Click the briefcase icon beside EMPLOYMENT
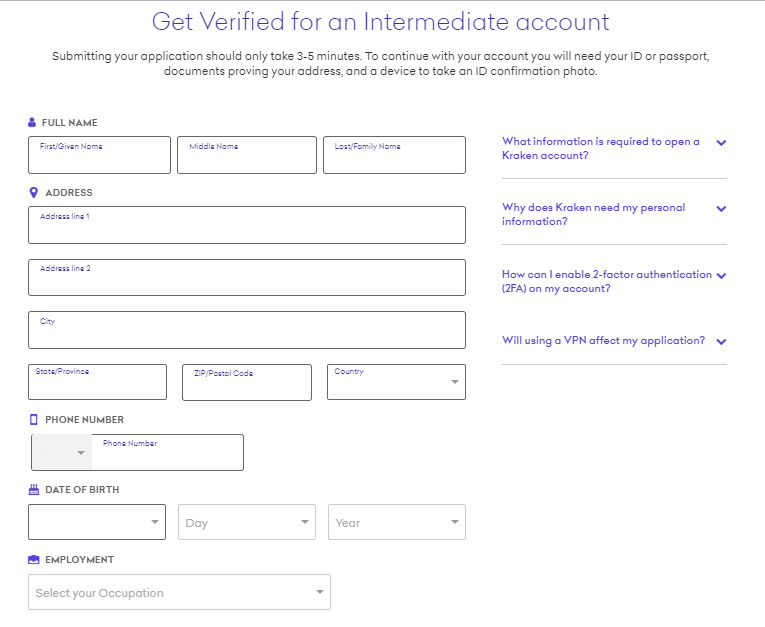The image size is (765, 627). point(34,560)
